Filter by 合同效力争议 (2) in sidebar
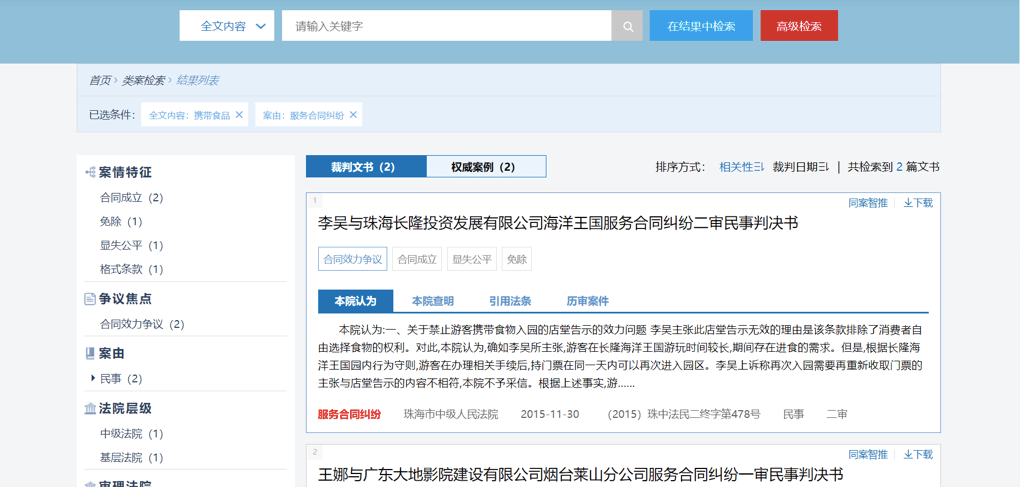 (x=142, y=324)
